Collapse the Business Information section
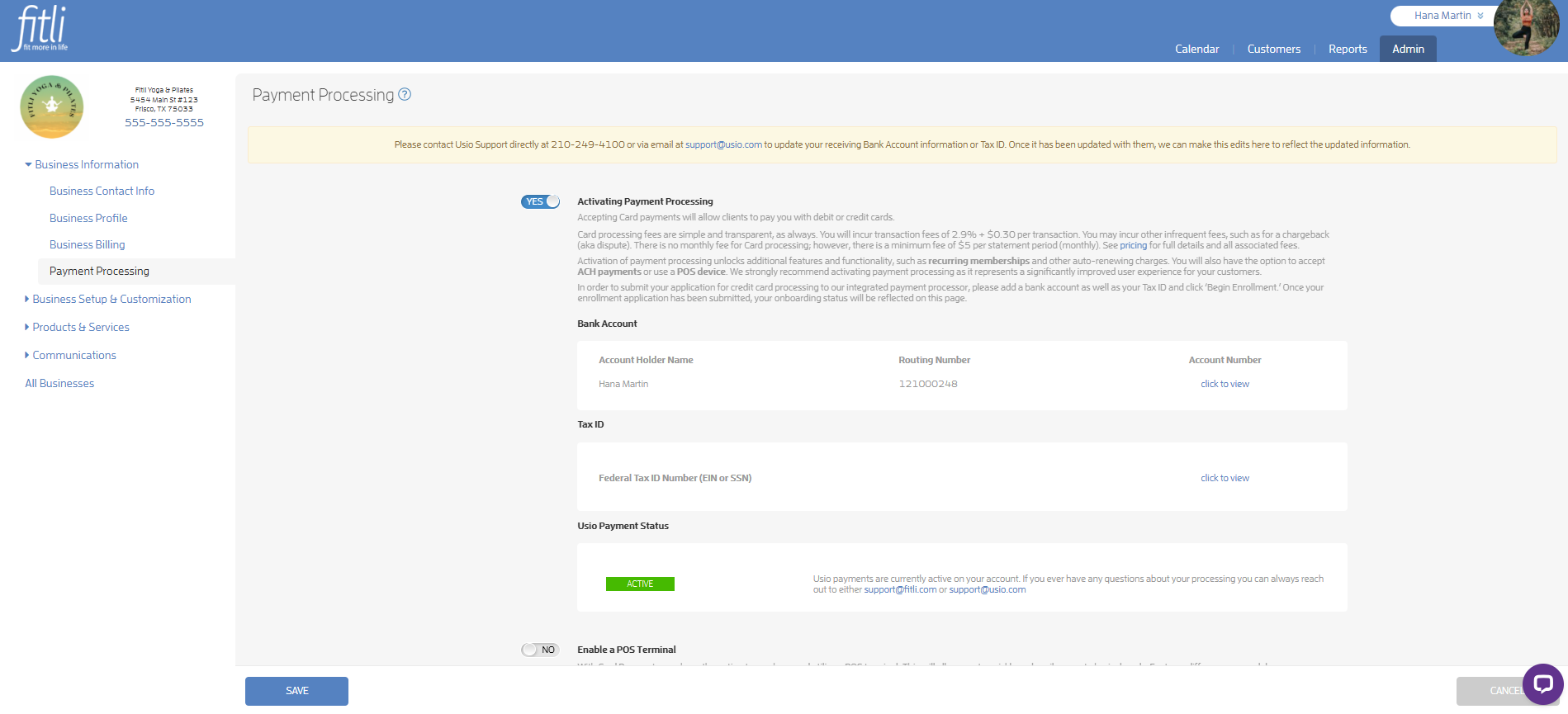 [x=82, y=164]
